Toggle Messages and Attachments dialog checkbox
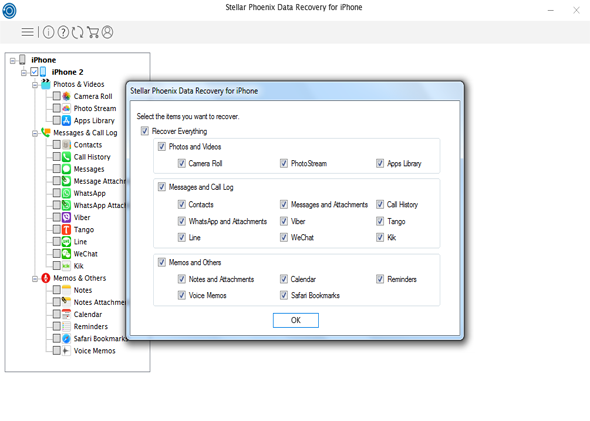The image size is (590, 421). click(284, 204)
